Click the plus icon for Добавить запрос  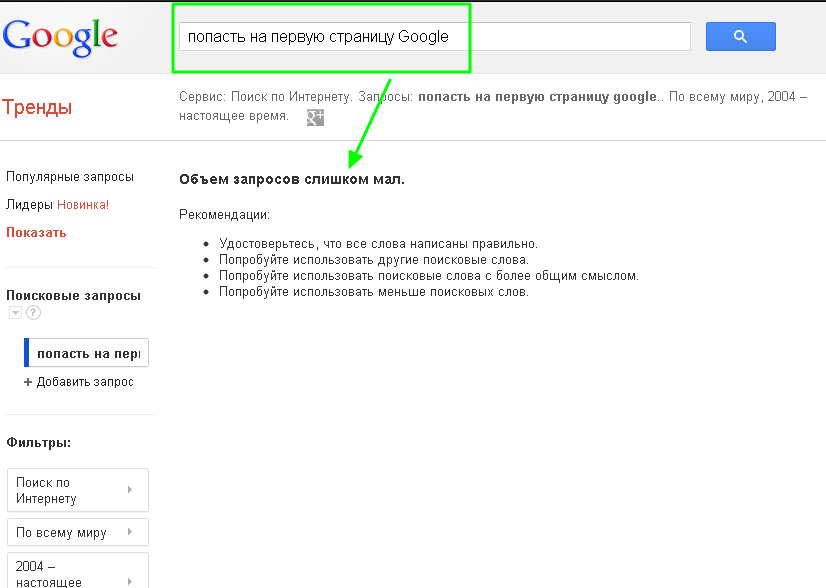pyautogui.click(x=28, y=382)
